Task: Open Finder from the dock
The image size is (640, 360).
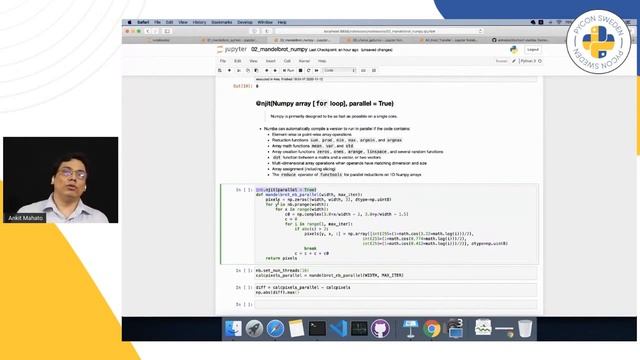Action: (x=233, y=329)
